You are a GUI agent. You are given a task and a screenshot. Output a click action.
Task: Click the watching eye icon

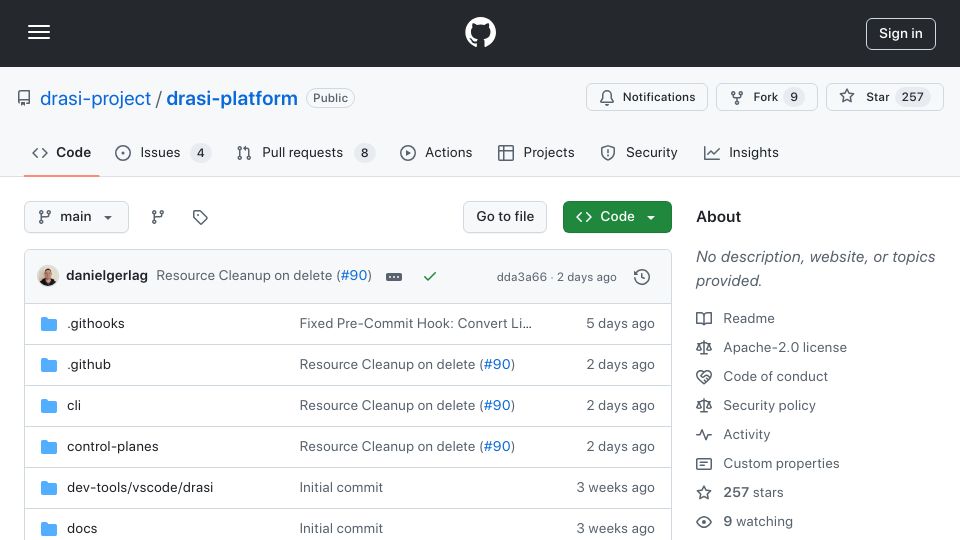click(704, 522)
